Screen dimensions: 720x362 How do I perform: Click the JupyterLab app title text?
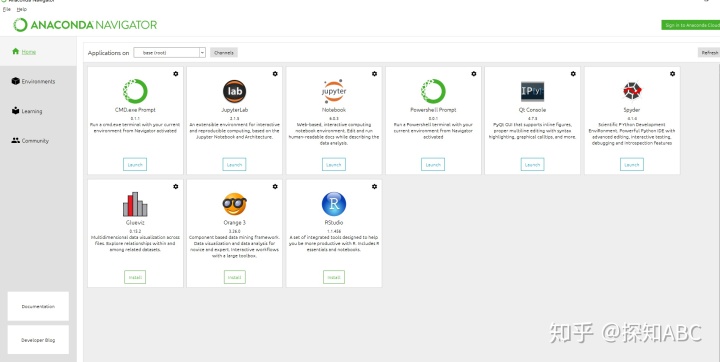[234, 110]
